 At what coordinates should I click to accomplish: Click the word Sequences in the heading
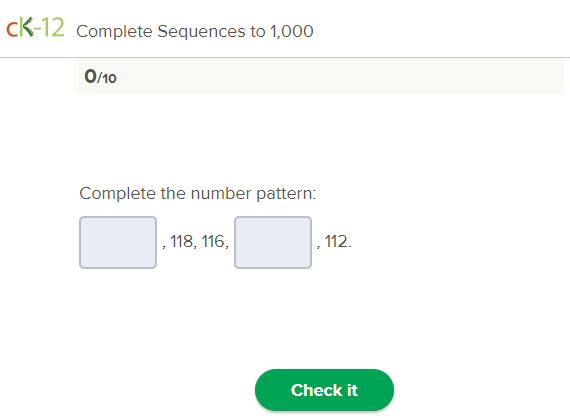pos(201,32)
